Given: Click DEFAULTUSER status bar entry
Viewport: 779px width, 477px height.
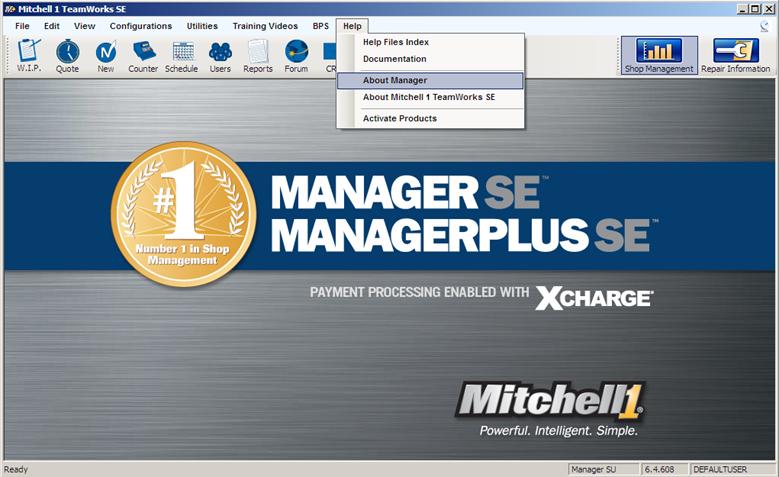Looking at the screenshot, I should click(733, 469).
